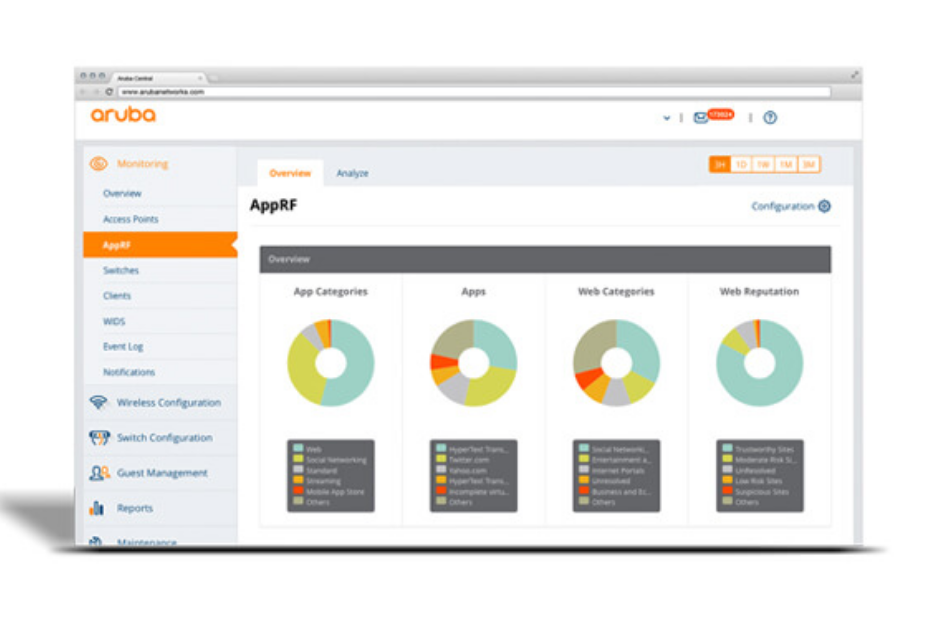Click the Monitoring eye icon
This screenshot has height=628, width=948.
(x=99, y=164)
